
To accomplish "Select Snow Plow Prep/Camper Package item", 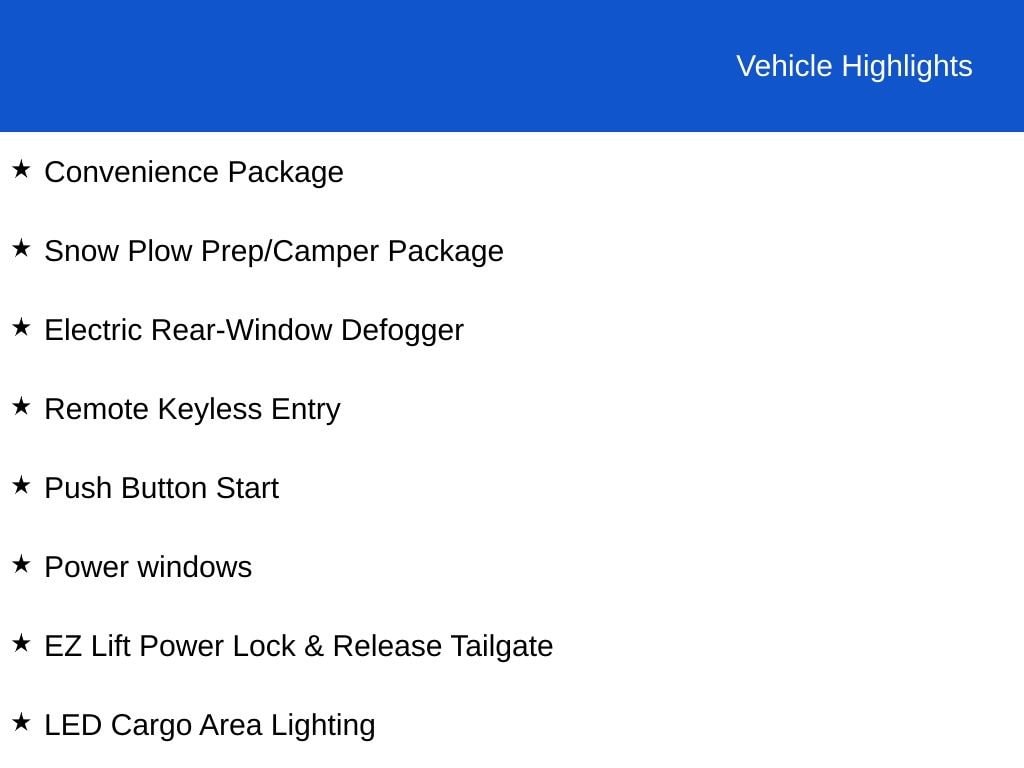I will (x=274, y=251).
